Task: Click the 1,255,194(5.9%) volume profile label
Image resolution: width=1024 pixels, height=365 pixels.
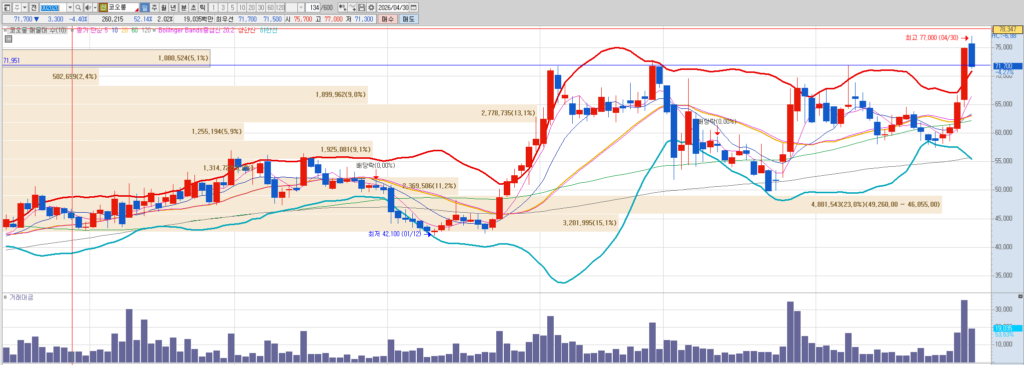Action: point(217,131)
